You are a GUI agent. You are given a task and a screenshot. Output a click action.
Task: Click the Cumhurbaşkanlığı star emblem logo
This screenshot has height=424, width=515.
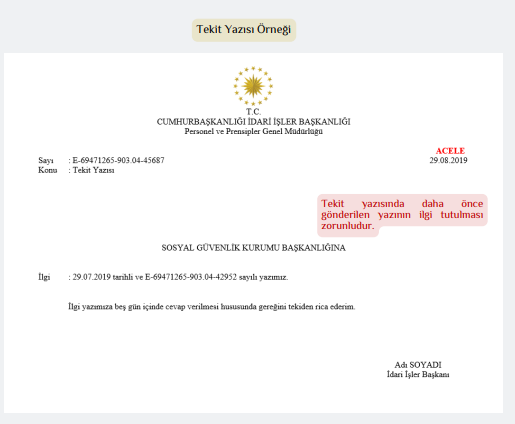point(253,86)
